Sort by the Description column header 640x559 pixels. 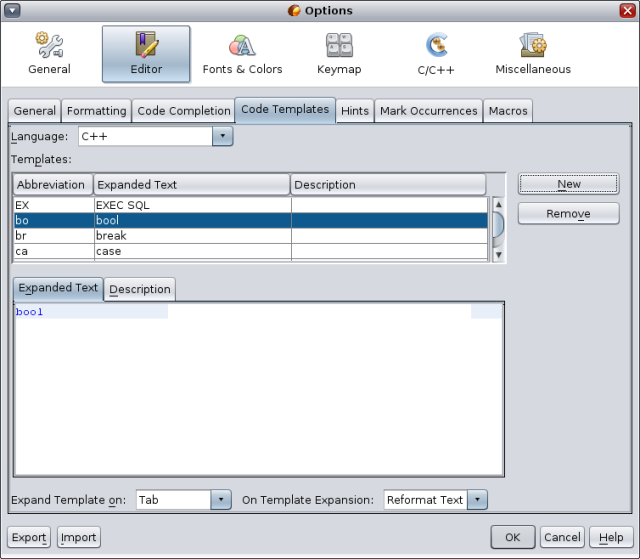[388, 185]
